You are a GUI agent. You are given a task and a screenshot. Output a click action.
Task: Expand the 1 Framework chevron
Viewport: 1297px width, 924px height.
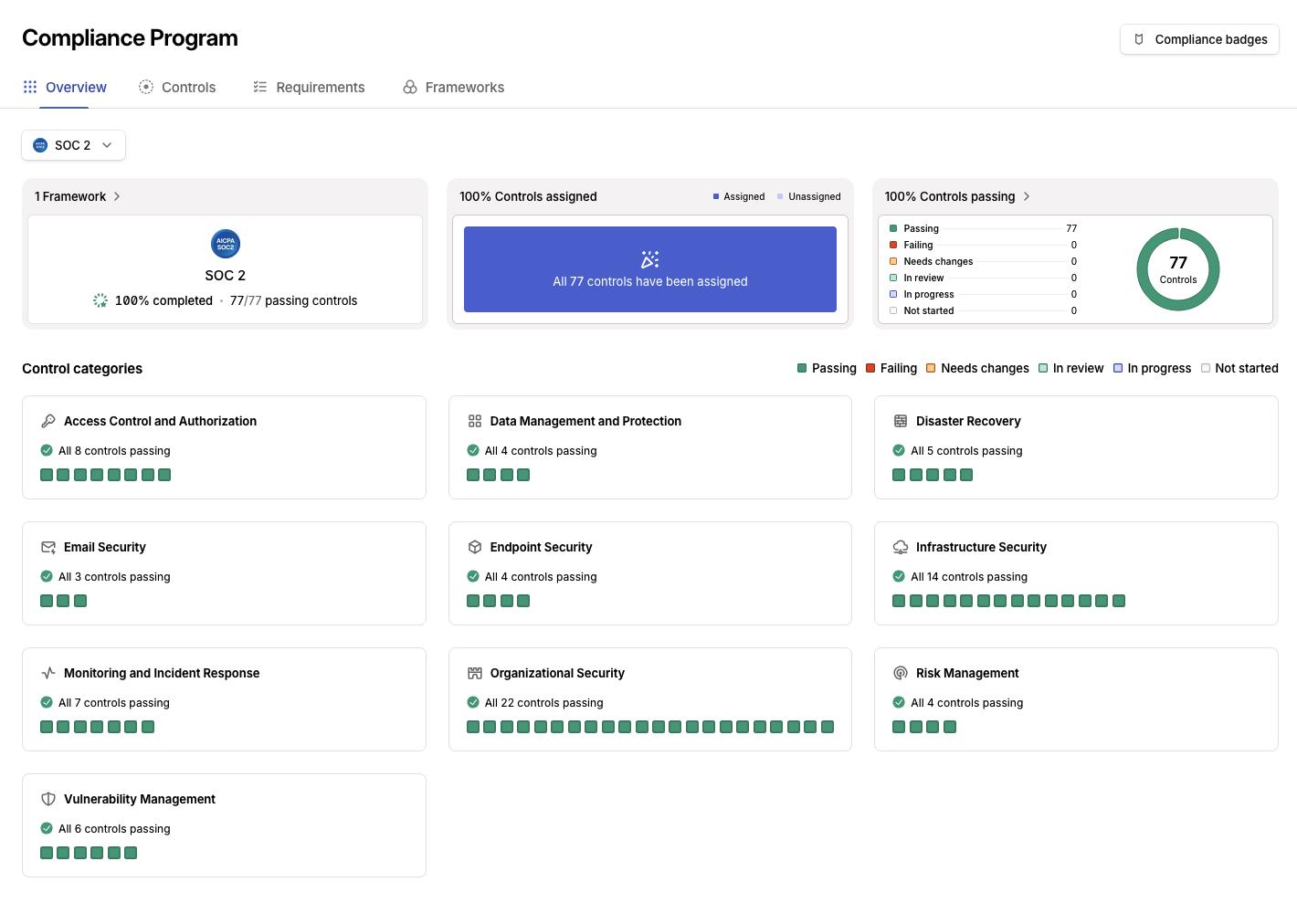click(117, 196)
